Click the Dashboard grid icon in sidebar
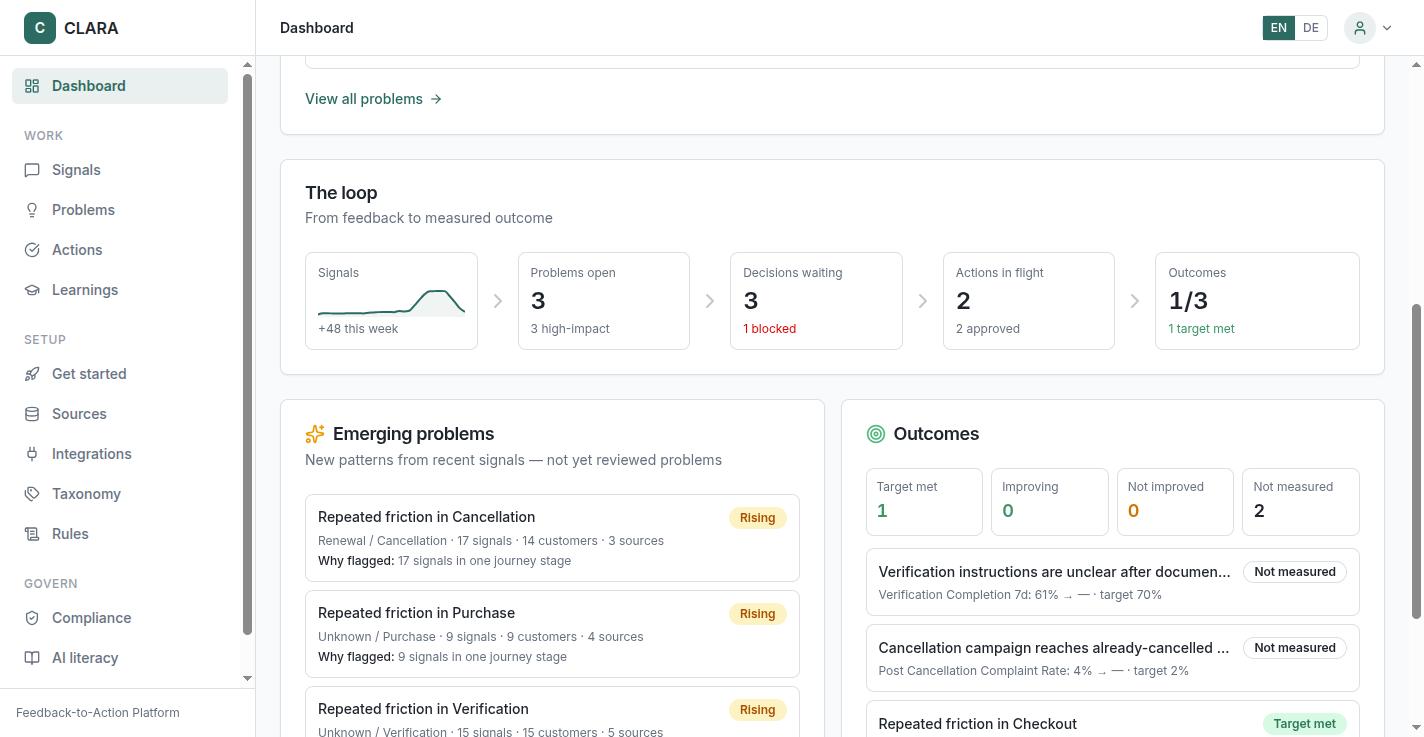Image resolution: width=1424 pixels, height=737 pixels. (x=32, y=86)
